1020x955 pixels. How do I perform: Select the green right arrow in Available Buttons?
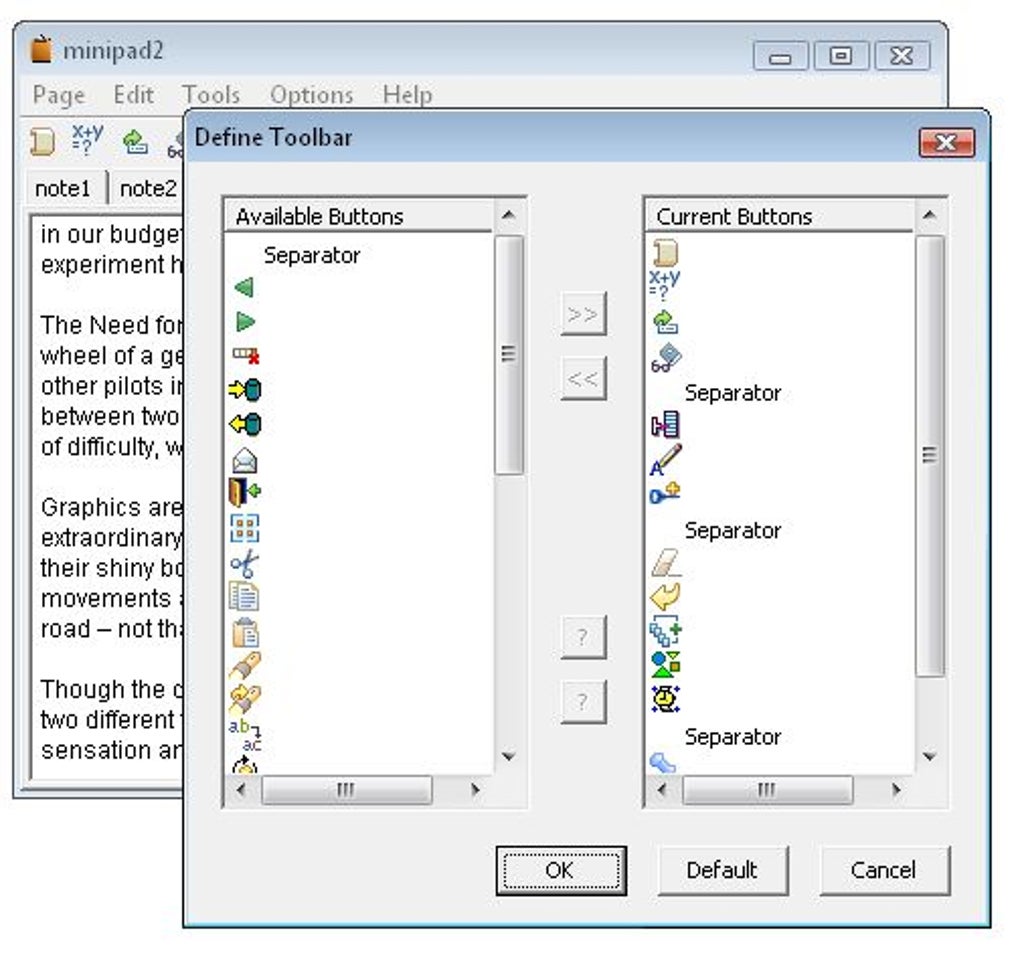pos(245,322)
